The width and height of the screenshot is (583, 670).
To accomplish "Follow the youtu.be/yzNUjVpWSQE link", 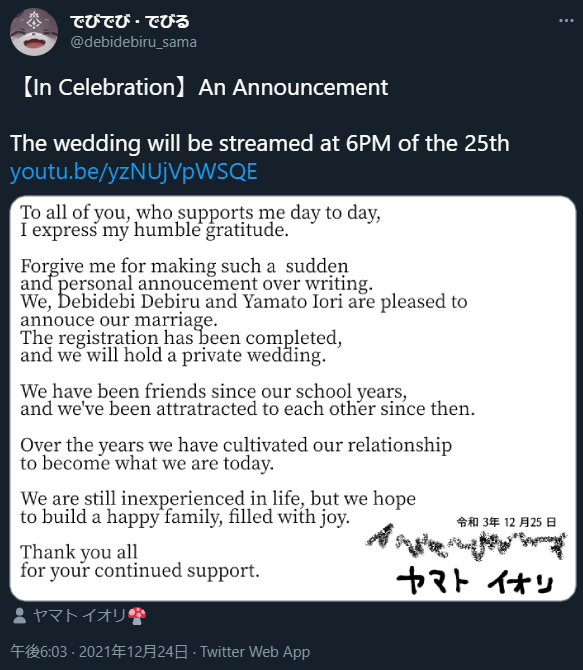I will click(133, 172).
